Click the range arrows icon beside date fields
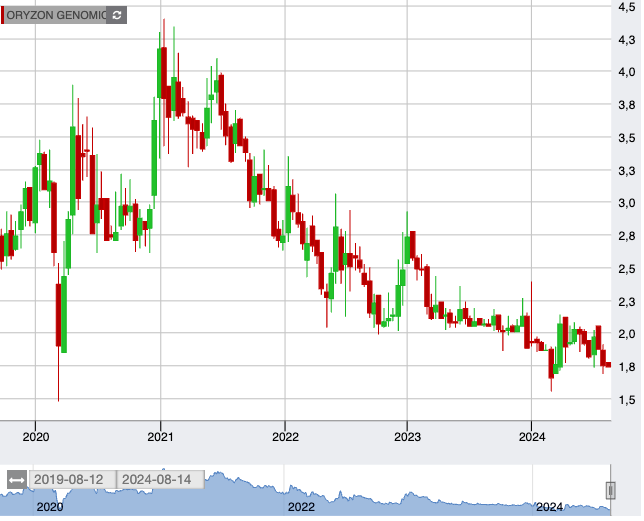Viewport: 644px width, 521px height. pyautogui.click(x=17, y=480)
